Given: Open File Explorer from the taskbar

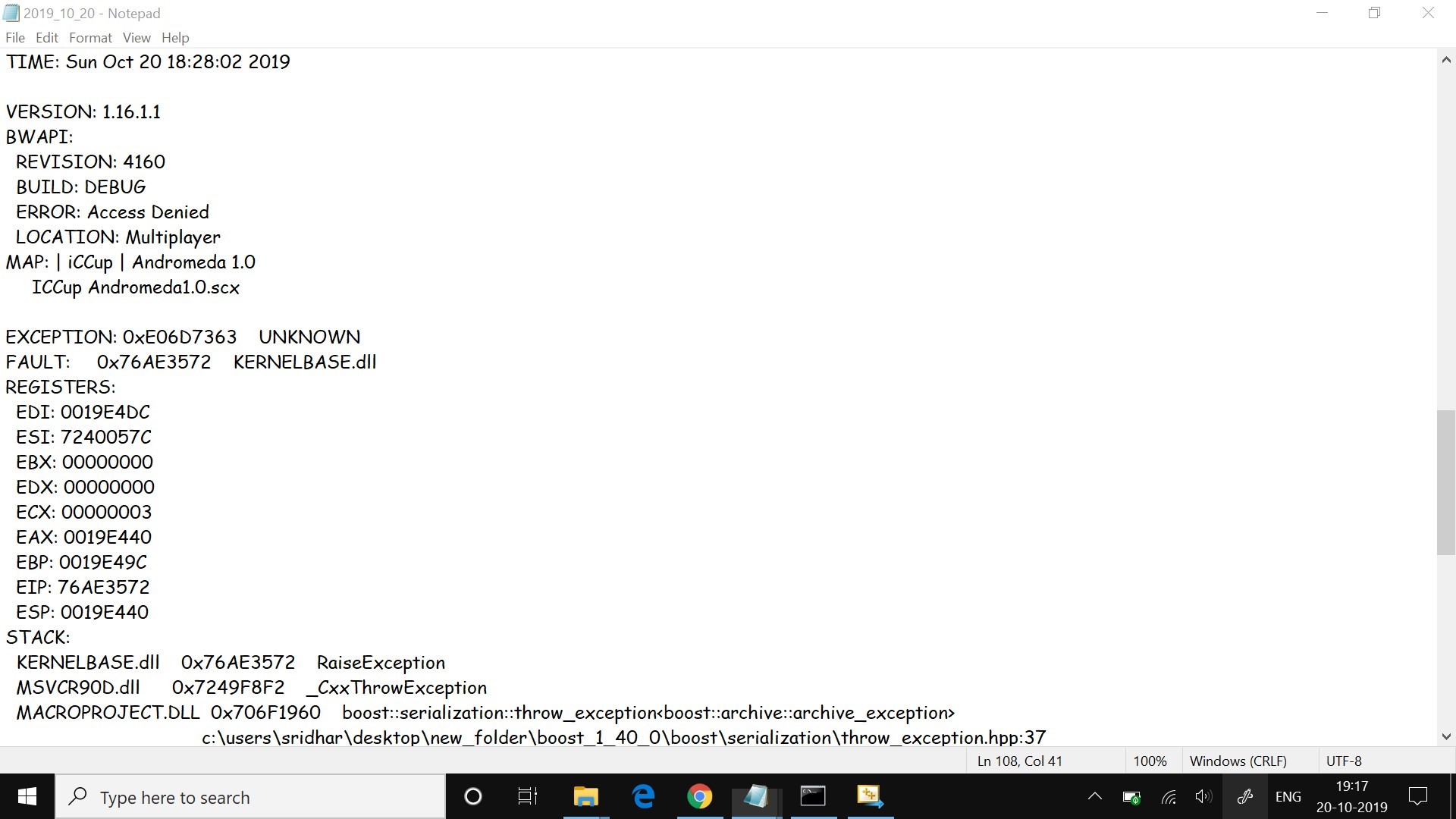Looking at the screenshot, I should (x=585, y=796).
